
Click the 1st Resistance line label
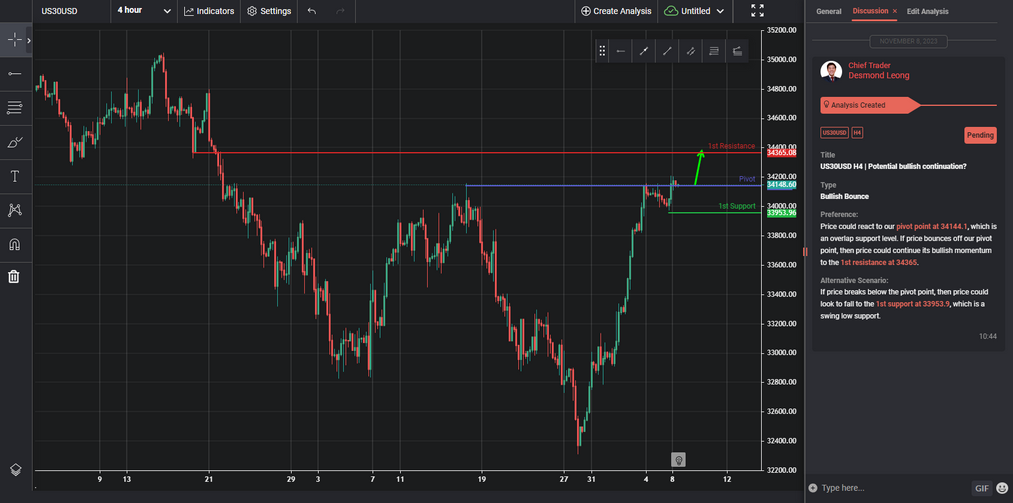[731, 146]
